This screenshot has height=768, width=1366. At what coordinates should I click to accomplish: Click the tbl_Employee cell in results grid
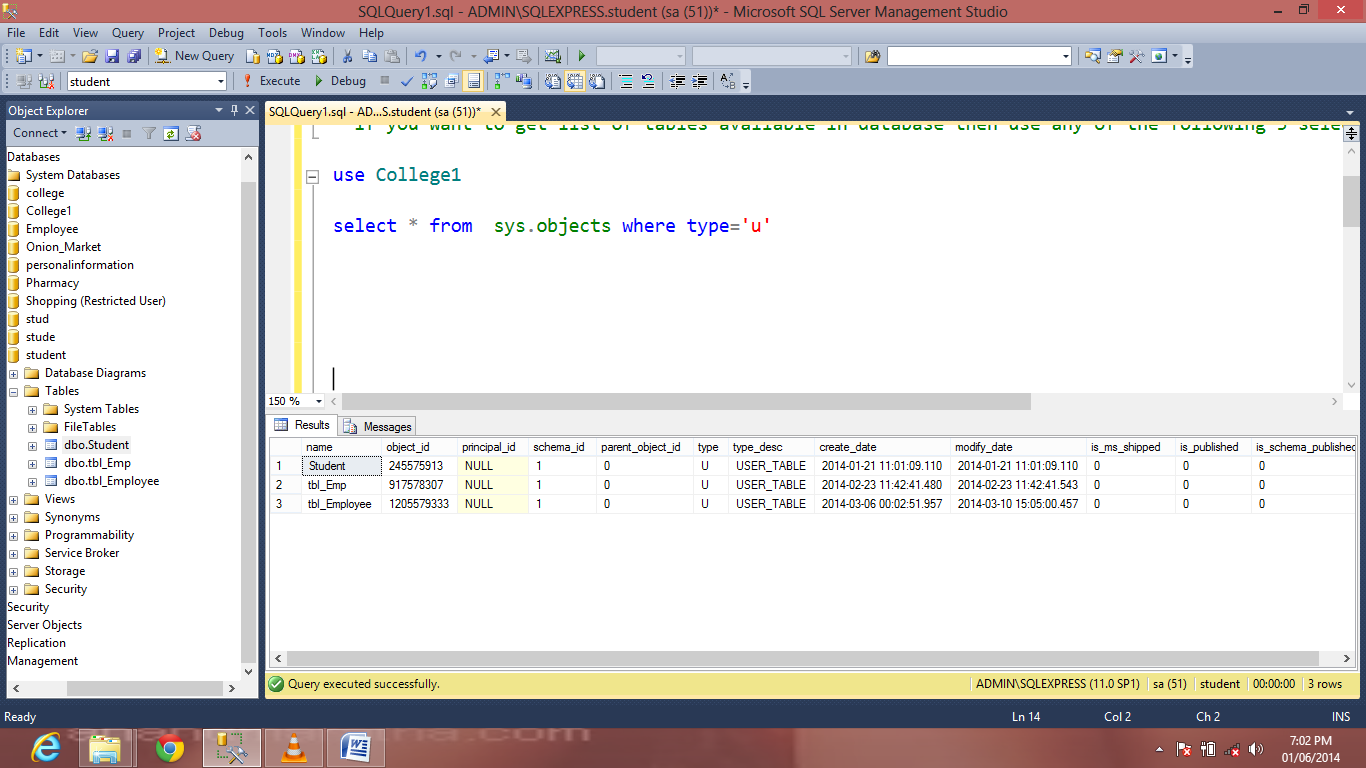[340, 504]
